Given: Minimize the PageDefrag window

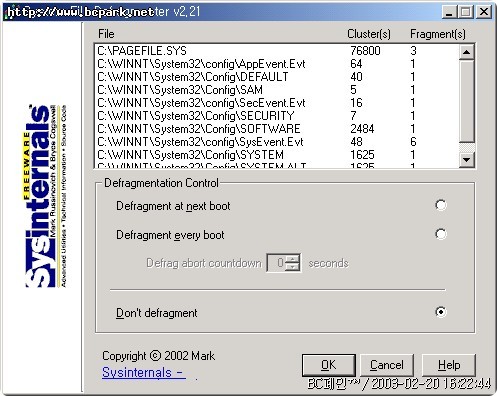Looking at the screenshot, I should pos(449,12).
